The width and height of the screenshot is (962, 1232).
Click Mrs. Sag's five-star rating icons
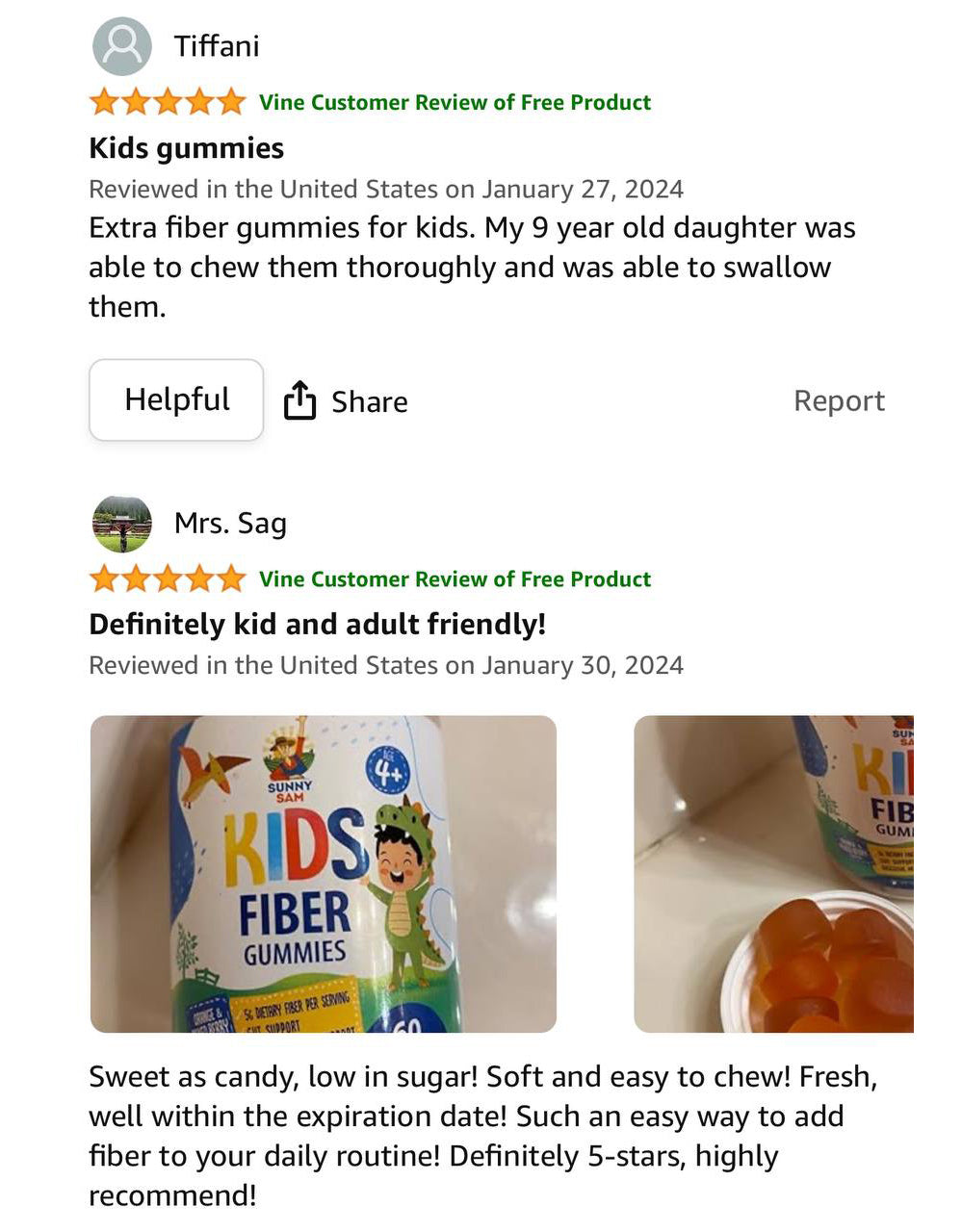point(168,579)
